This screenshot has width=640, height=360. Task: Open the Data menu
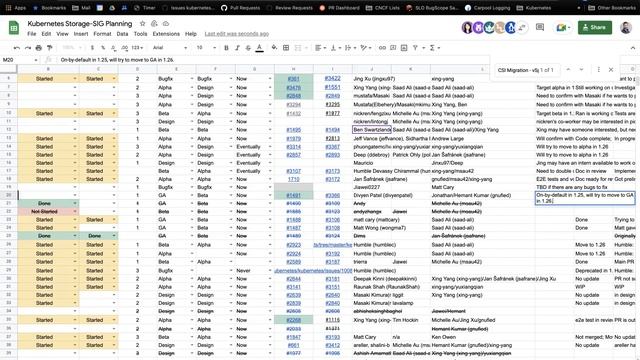coord(122,34)
